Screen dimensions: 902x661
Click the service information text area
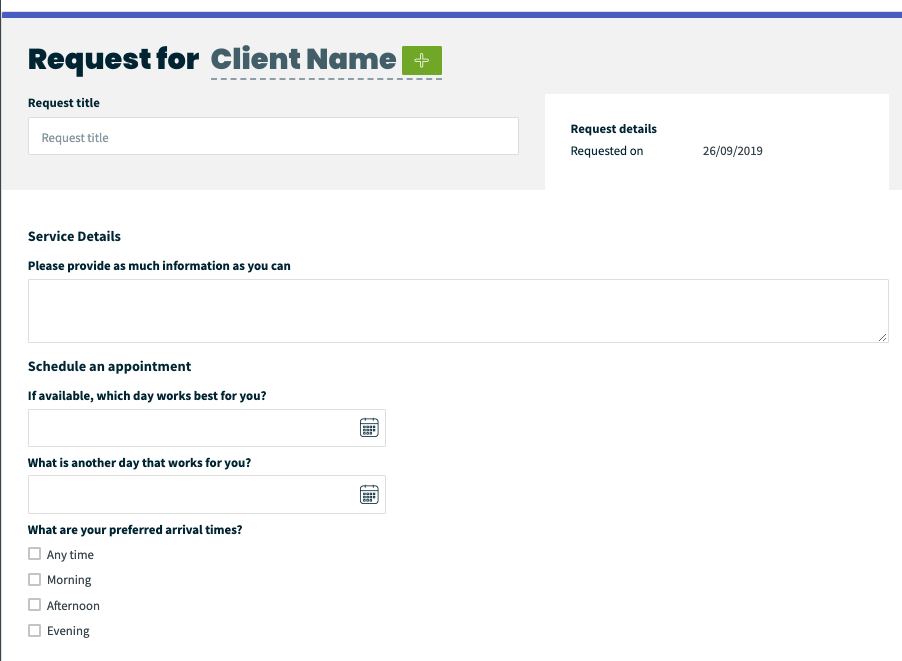point(457,310)
